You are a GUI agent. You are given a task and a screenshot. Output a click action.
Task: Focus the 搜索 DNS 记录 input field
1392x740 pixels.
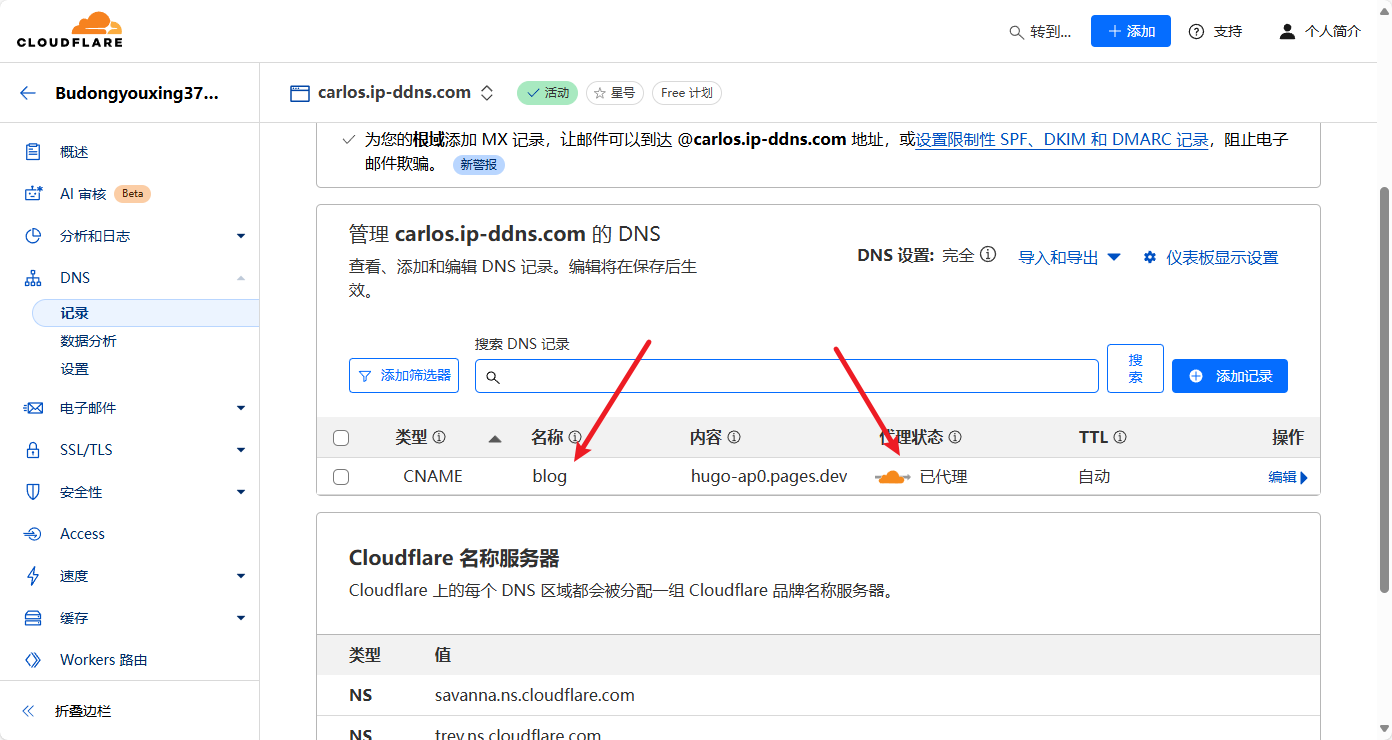tap(787, 376)
